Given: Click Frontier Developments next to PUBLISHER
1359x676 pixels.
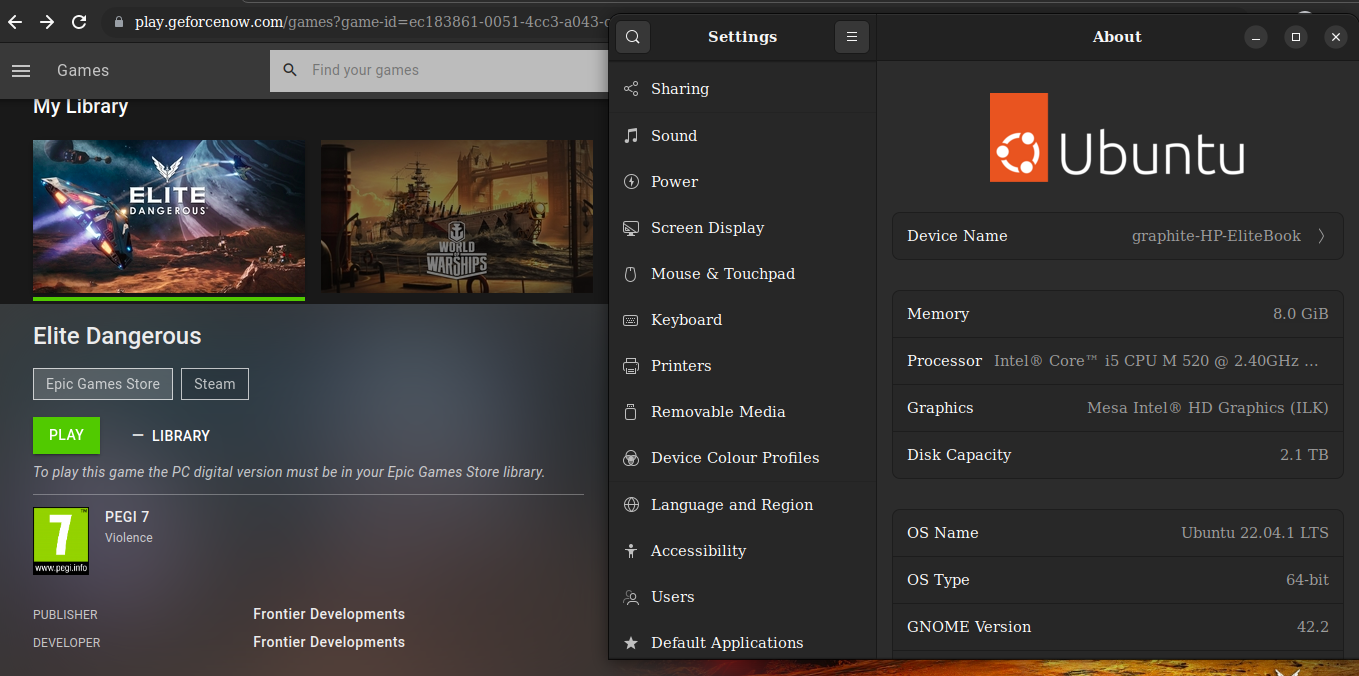Looking at the screenshot, I should point(329,614).
